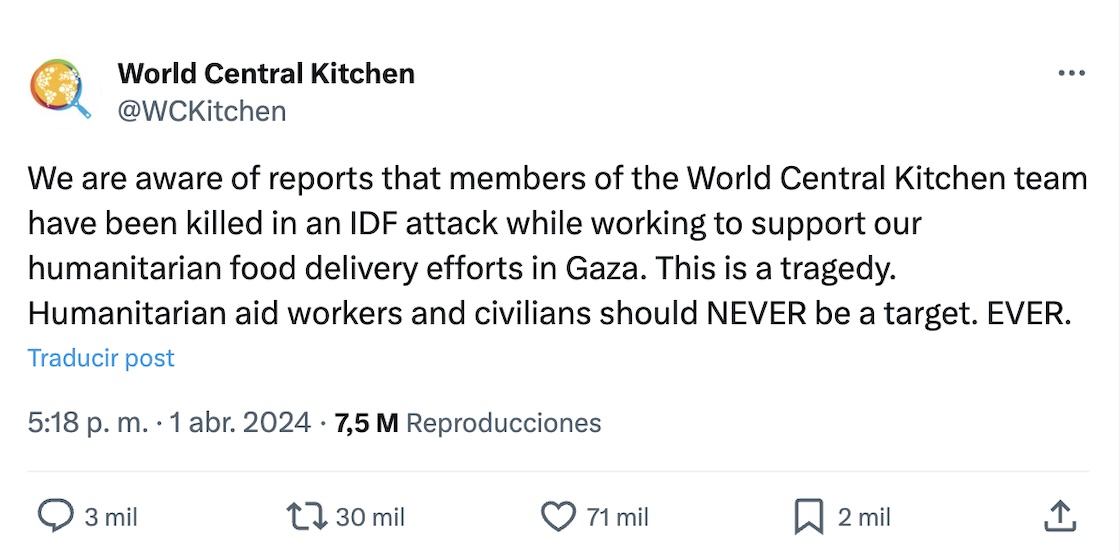The height and width of the screenshot is (553, 1120).
Task: Bookmark the post with the bookmark icon
Action: click(807, 516)
